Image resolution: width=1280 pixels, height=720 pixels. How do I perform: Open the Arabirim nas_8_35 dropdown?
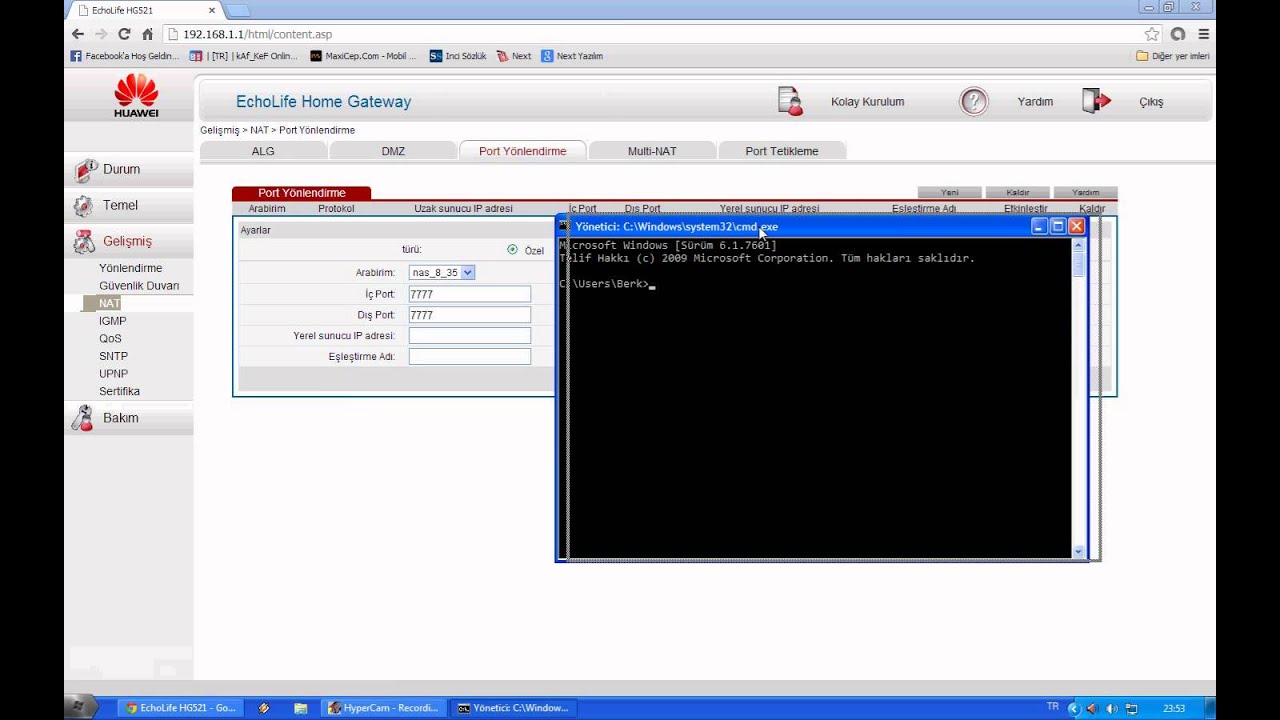[x=441, y=272]
